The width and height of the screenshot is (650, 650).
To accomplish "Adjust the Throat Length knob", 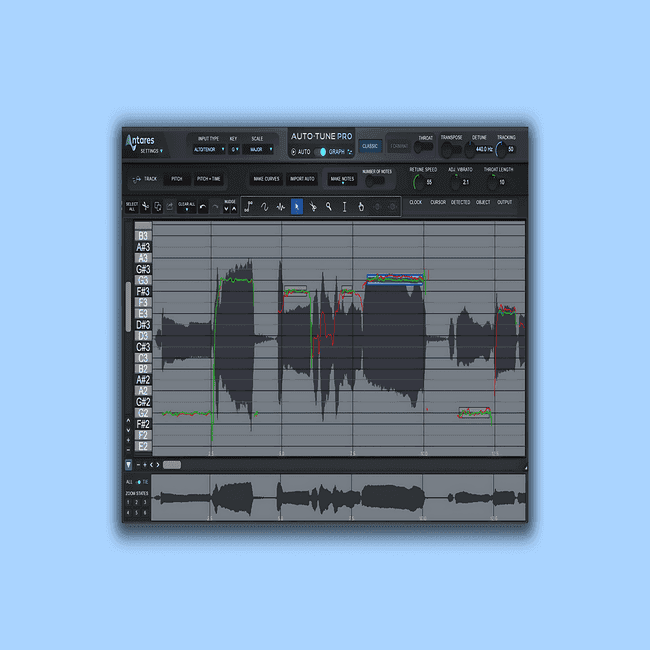I will [x=492, y=182].
